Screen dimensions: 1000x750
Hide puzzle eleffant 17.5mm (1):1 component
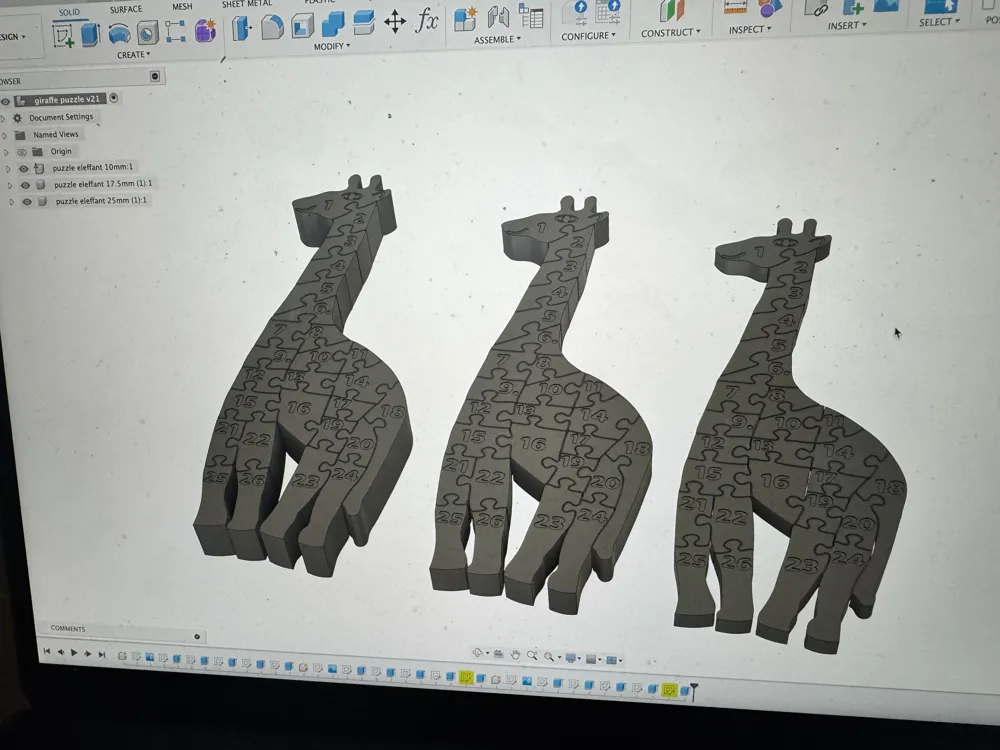[x=26, y=185]
